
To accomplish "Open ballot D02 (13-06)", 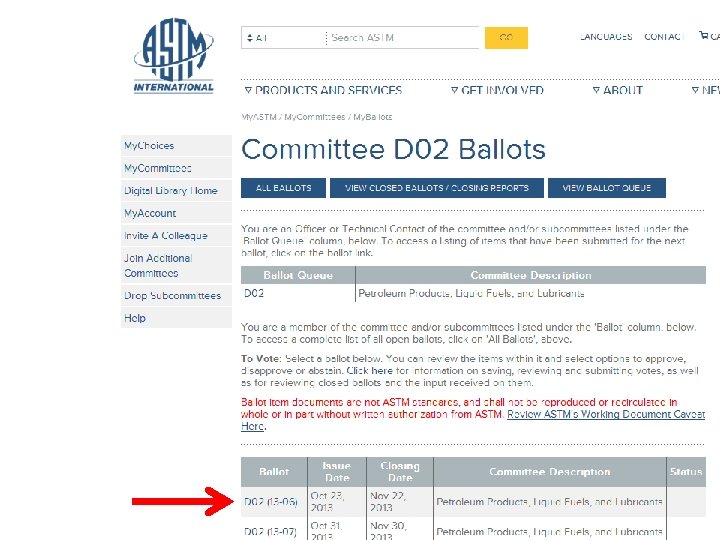I will pos(270,502).
